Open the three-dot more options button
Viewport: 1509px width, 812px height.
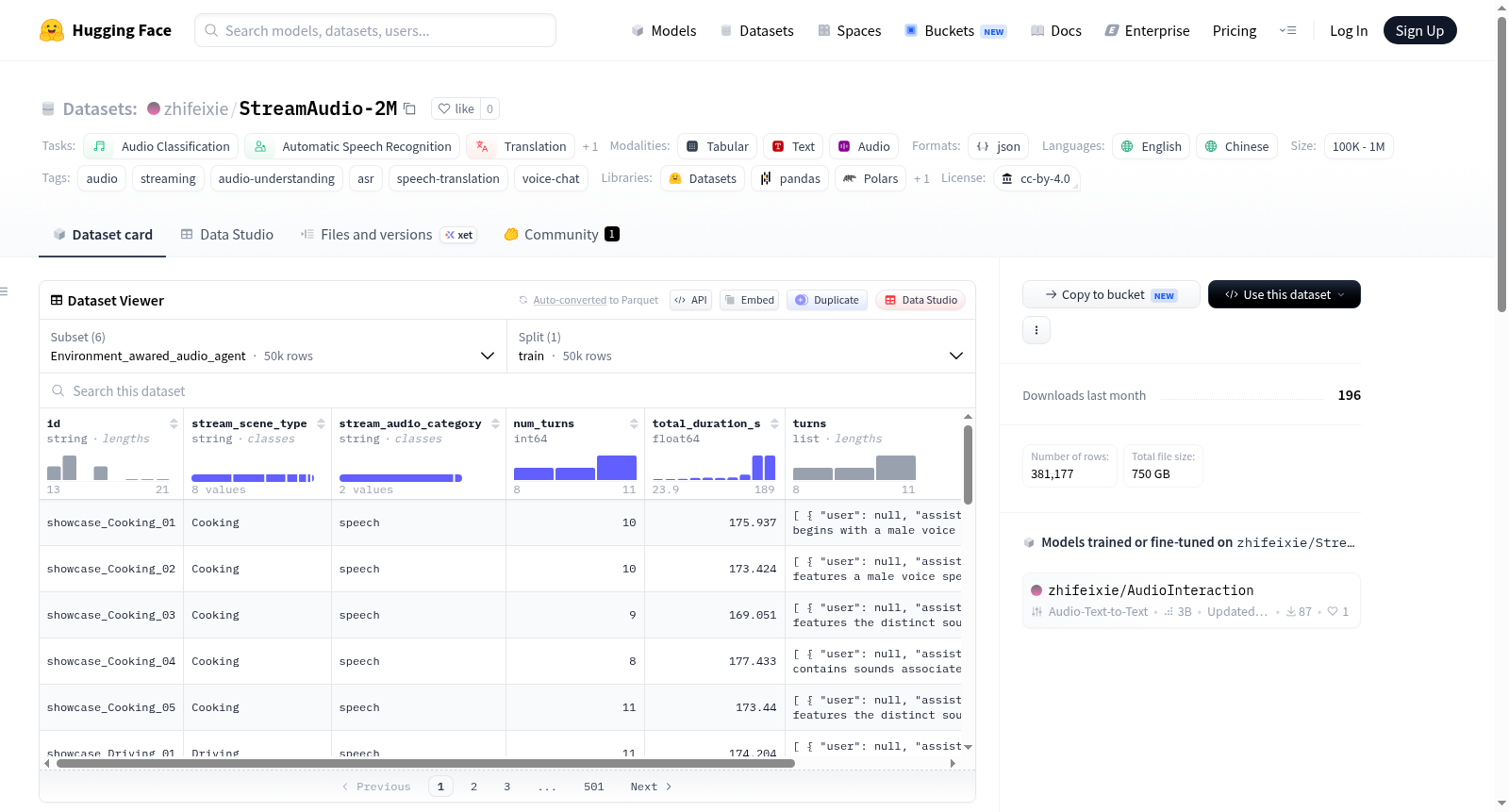coord(1036,330)
